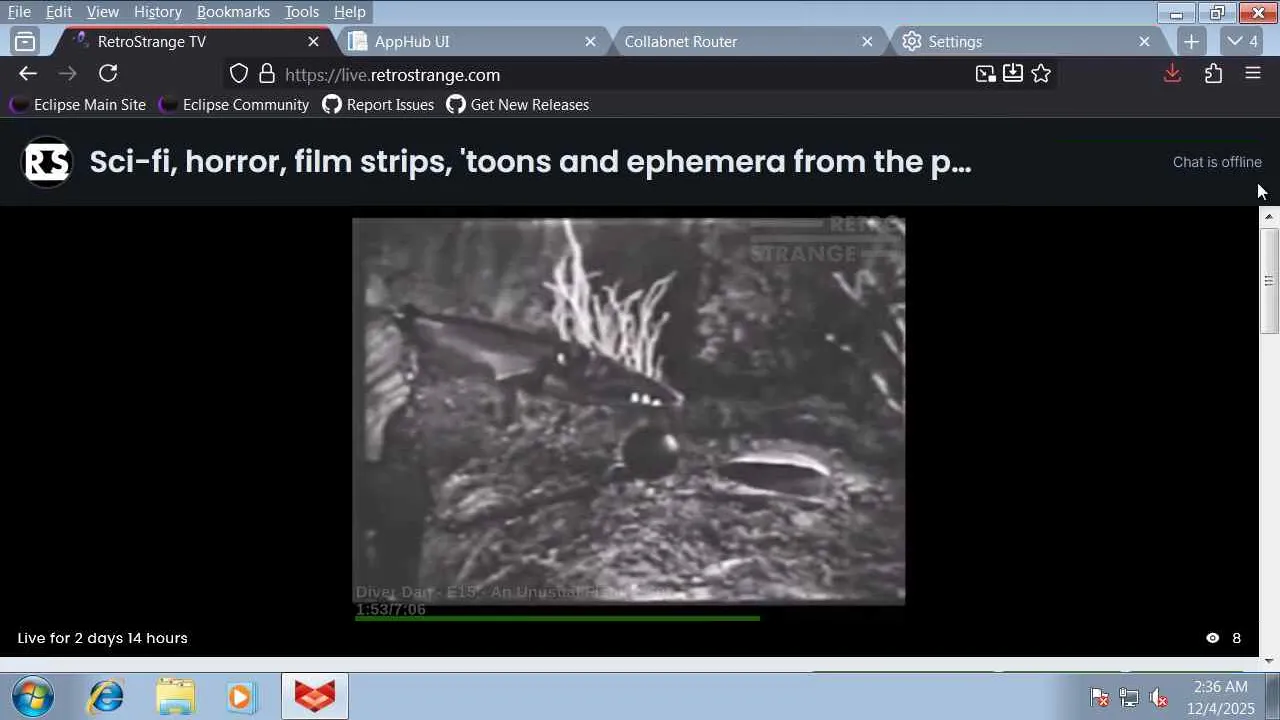This screenshot has height=720, width=1280.
Task: Click the Sci-fi, horror, film strips page title
Action: click(530, 162)
